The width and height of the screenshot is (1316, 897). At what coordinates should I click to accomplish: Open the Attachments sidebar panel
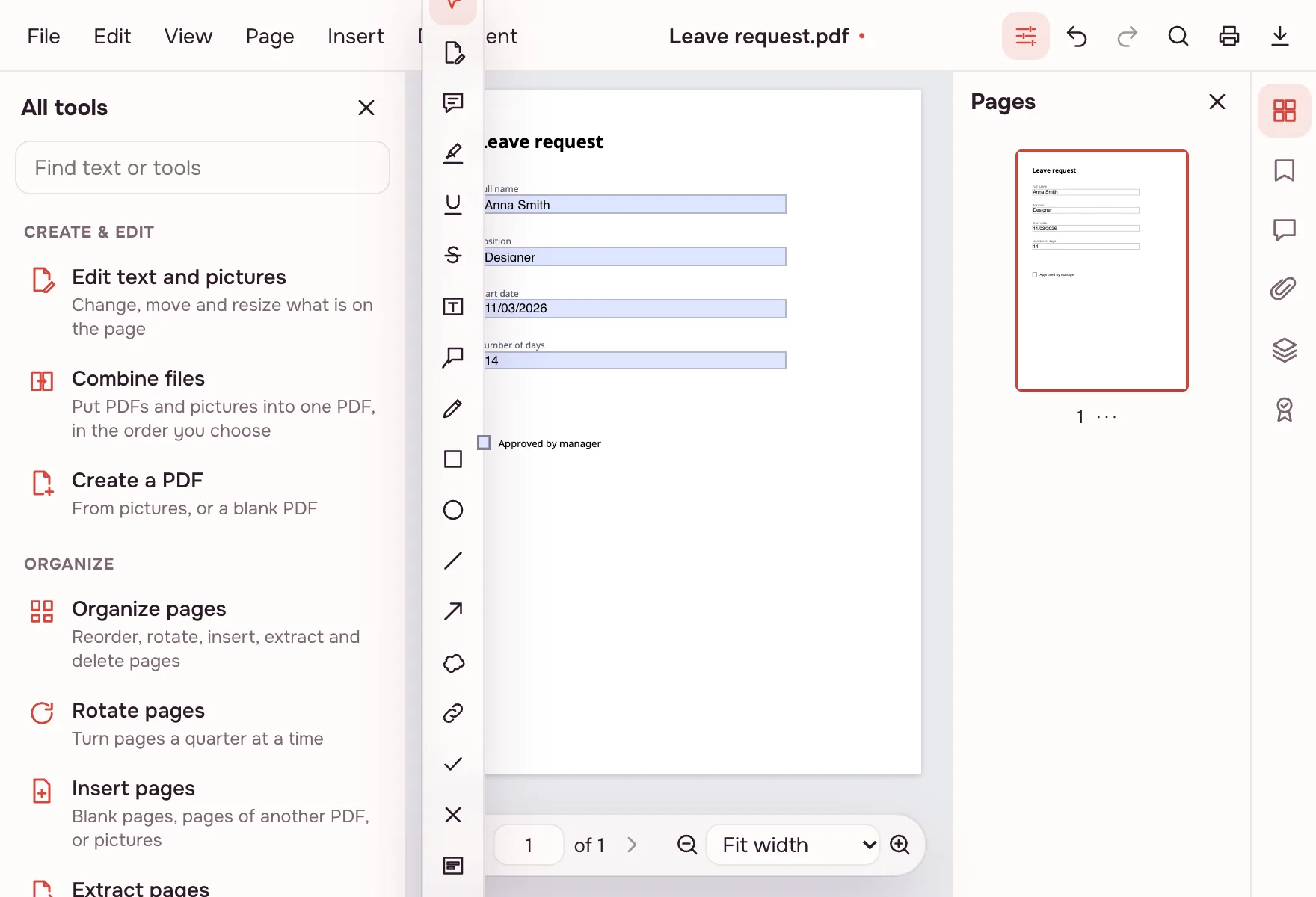pyautogui.click(x=1285, y=289)
